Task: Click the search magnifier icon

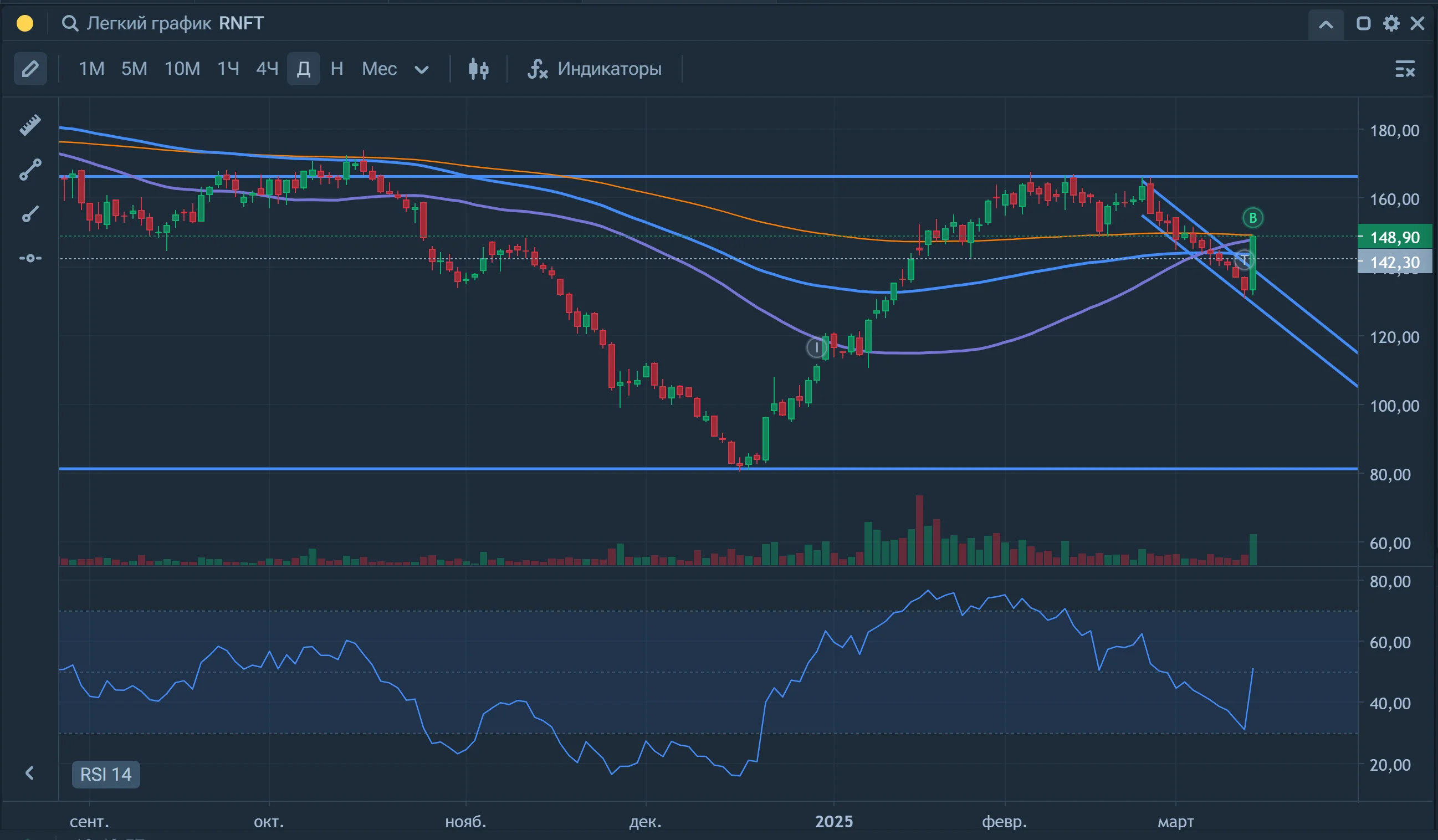Action: pos(70,23)
